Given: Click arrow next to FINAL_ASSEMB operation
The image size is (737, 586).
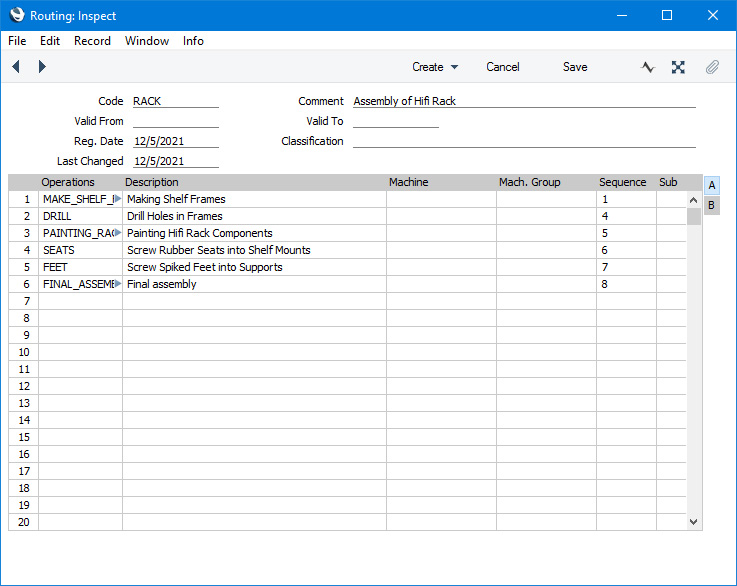Looking at the screenshot, I should pos(117,284).
